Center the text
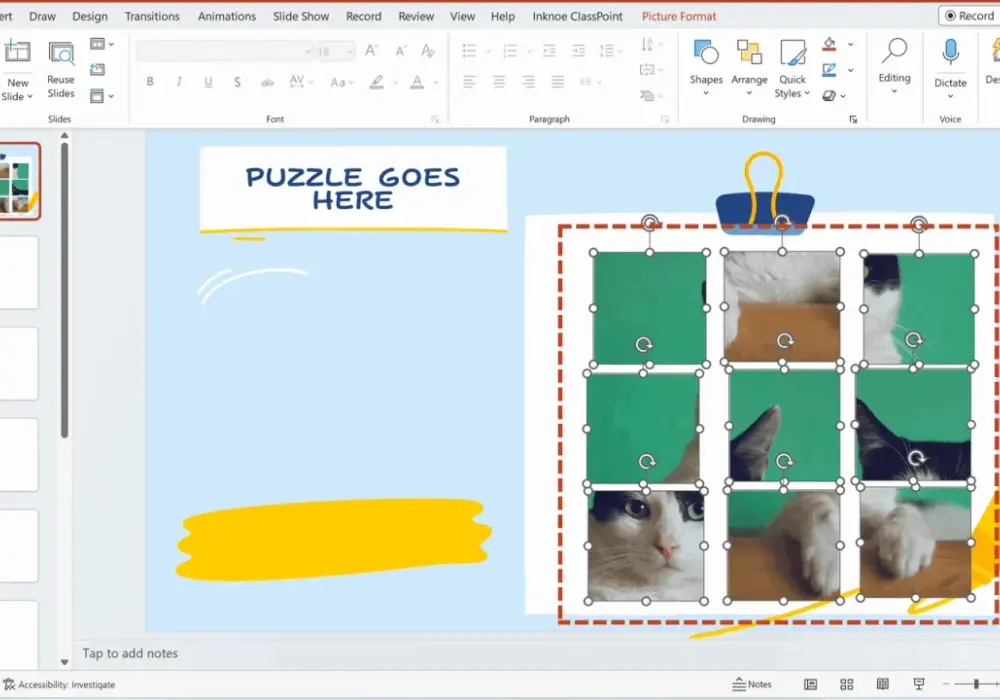 [499, 82]
